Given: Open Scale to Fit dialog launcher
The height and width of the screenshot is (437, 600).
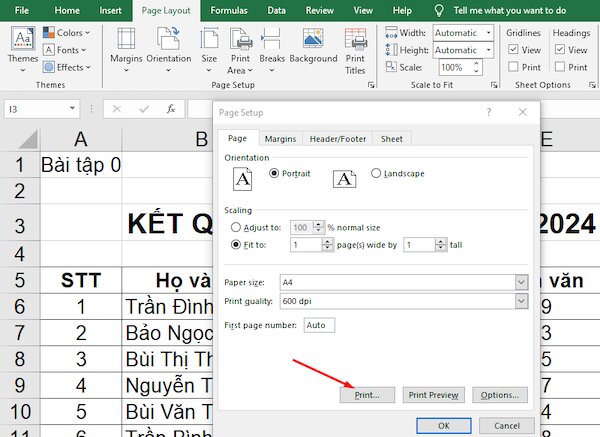Looking at the screenshot, I should [494, 85].
